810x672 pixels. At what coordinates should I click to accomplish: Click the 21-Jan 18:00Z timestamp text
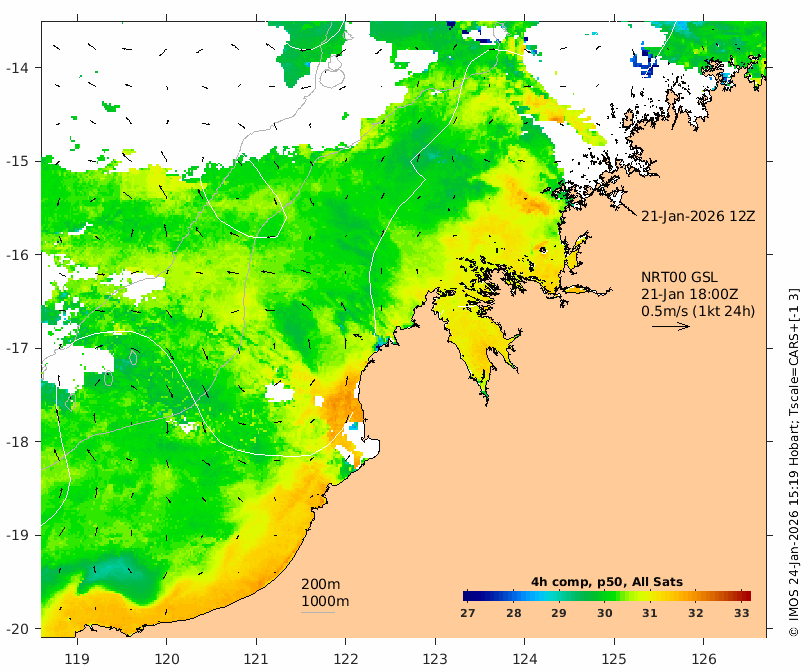click(x=690, y=294)
